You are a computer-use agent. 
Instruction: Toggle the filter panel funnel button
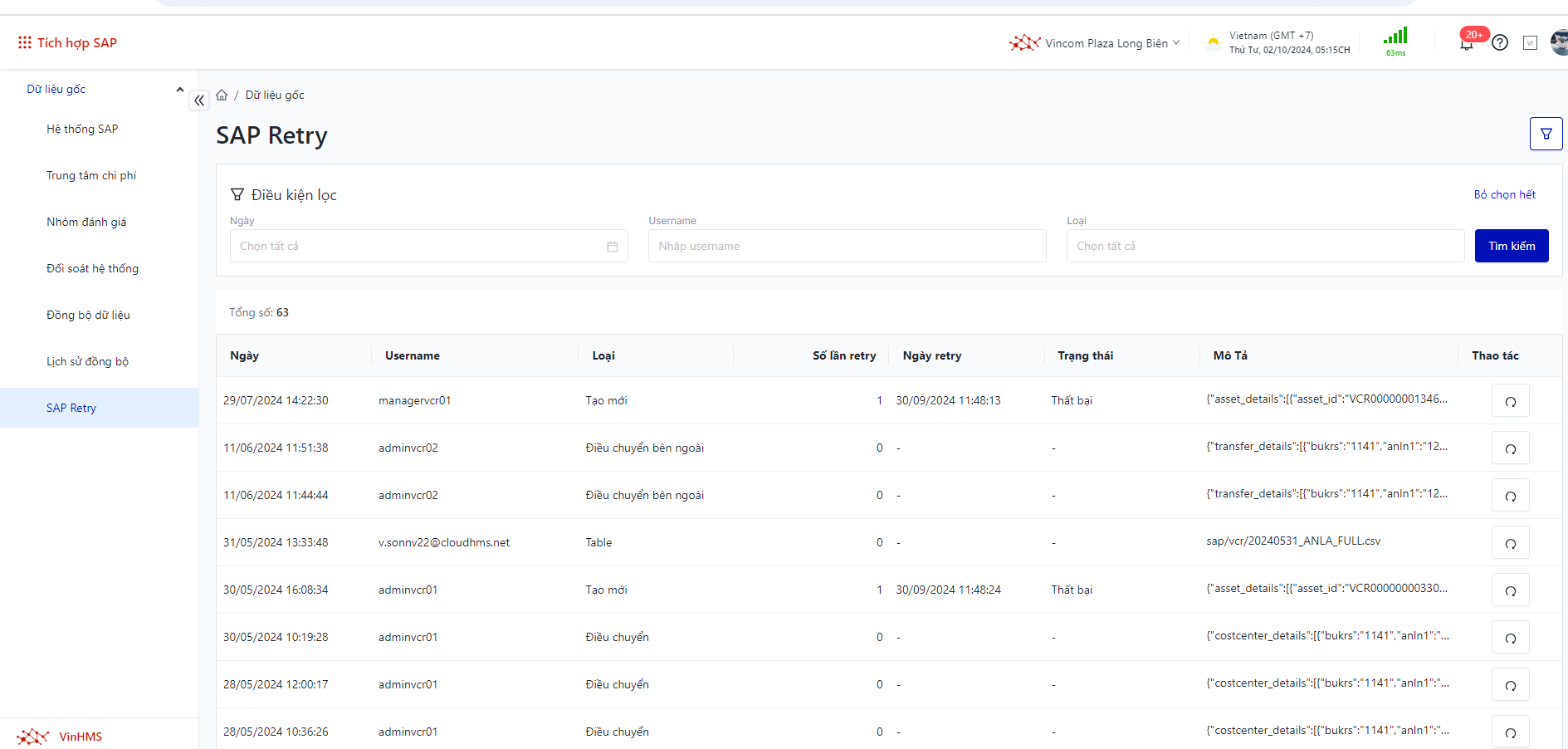point(1546,134)
